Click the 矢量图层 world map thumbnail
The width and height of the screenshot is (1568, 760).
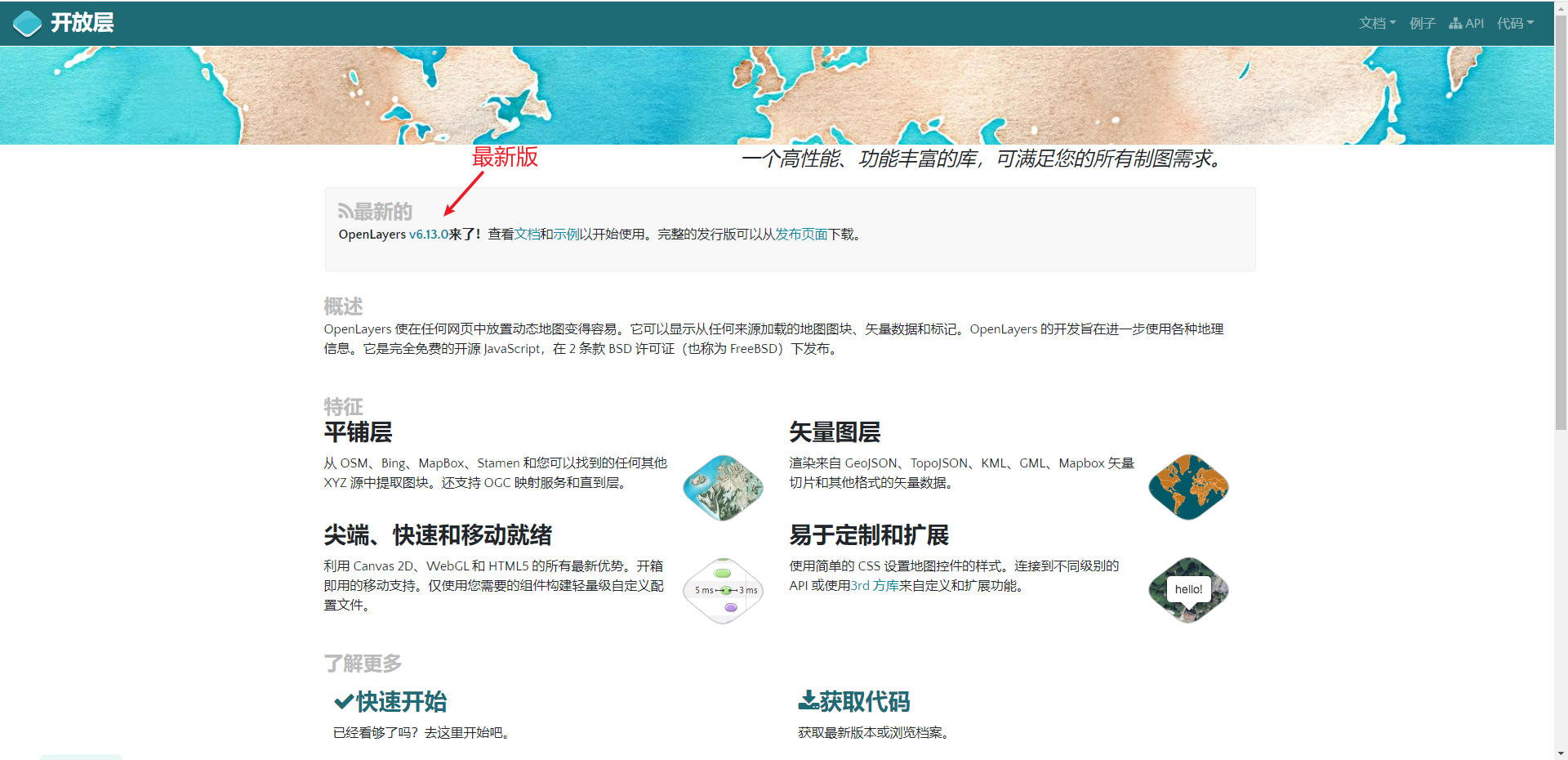pos(1188,488)
